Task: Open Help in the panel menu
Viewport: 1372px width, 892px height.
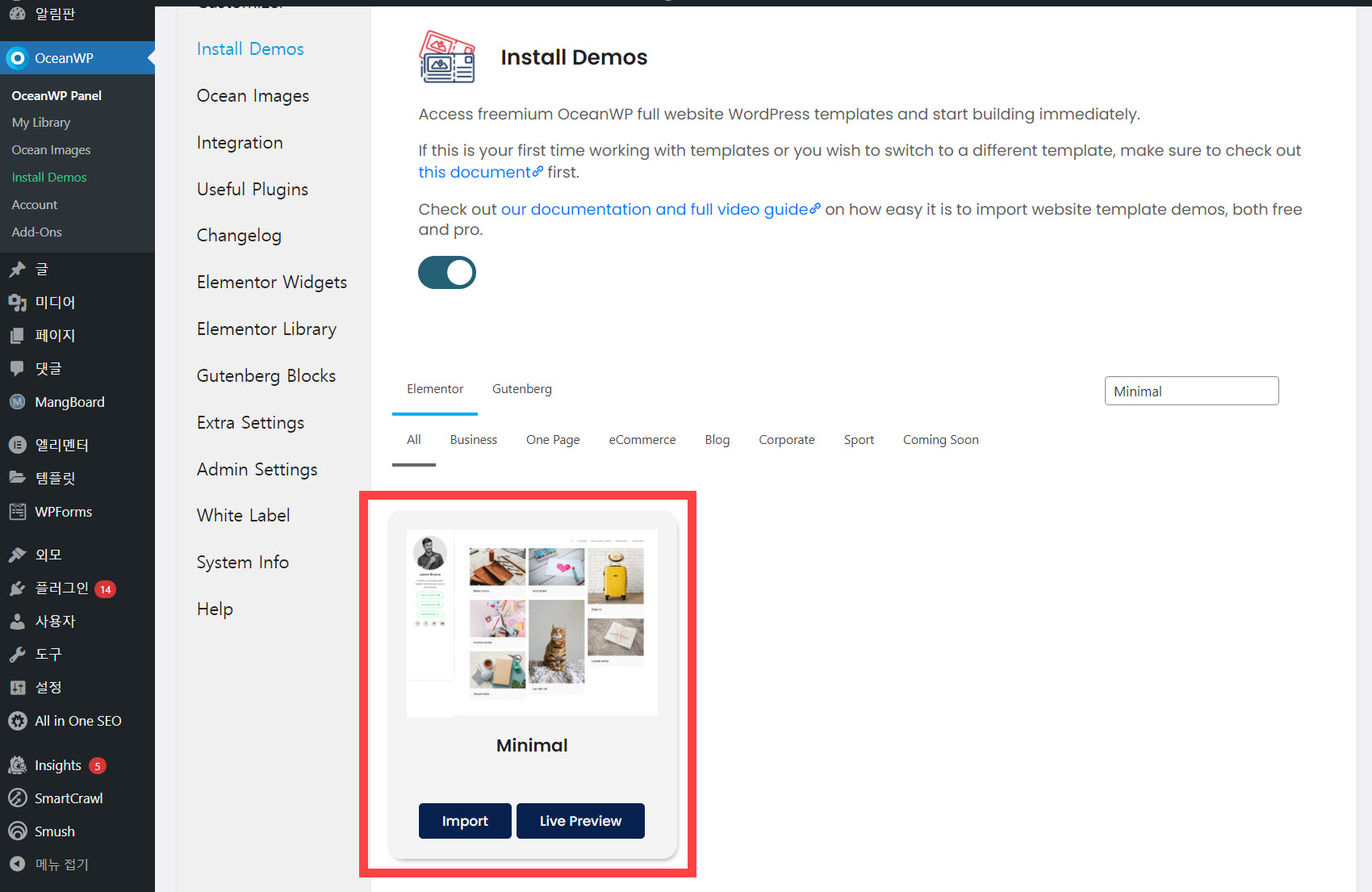Action: 215,609
